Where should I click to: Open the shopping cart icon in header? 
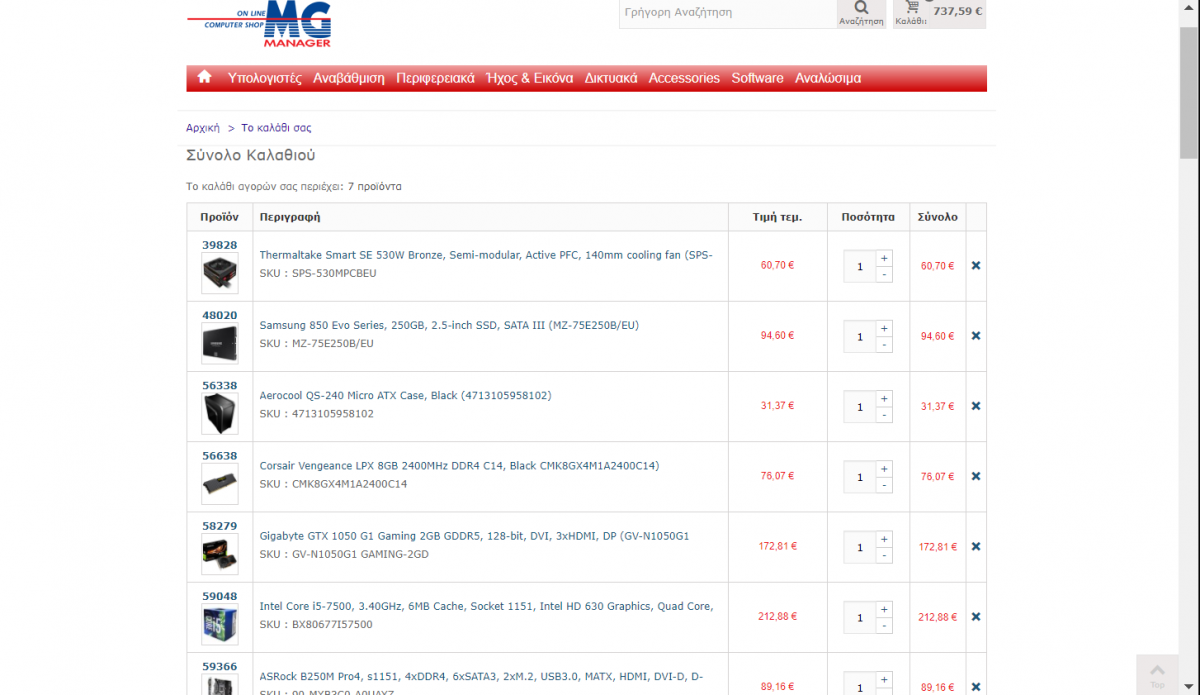(x=912, y=8)
